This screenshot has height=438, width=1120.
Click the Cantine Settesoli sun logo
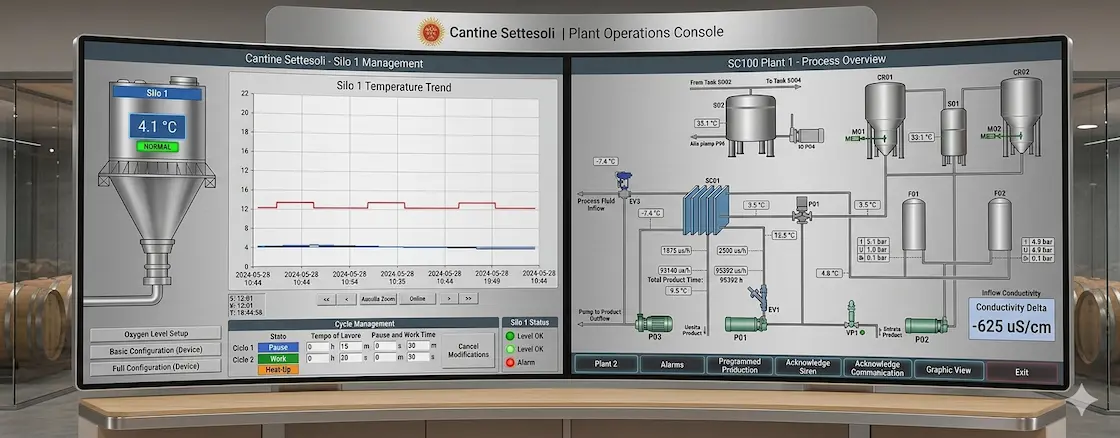point(431,32)
